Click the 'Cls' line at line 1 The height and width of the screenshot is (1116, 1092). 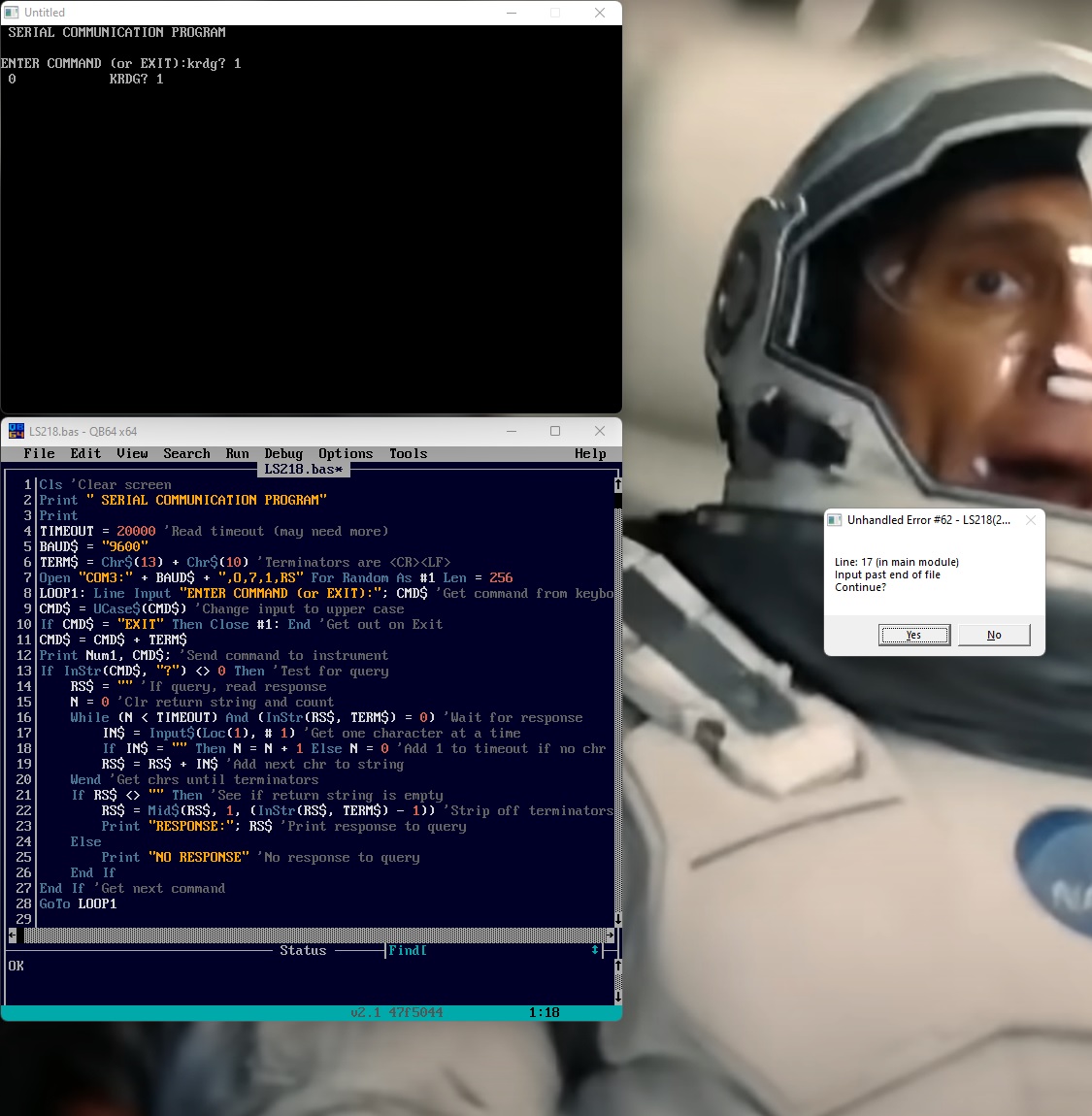point(106,484)
